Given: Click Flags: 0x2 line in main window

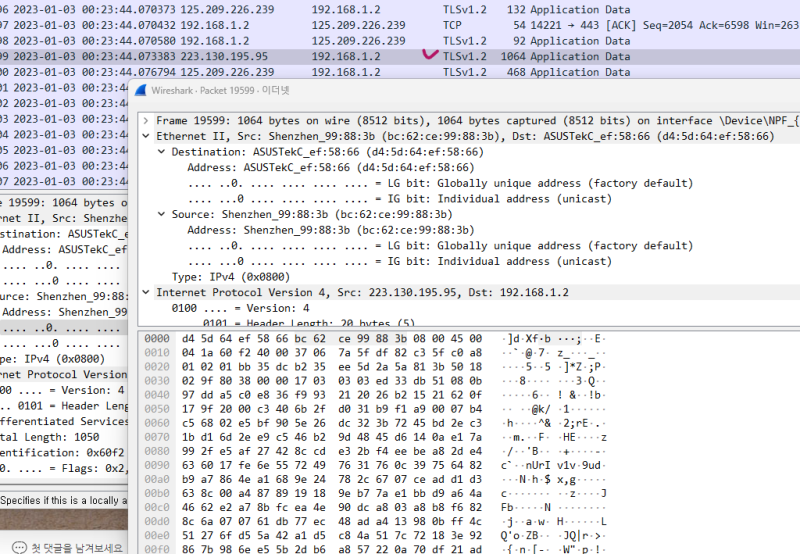Looking at the screenshot, I should [x=63, y=468].
